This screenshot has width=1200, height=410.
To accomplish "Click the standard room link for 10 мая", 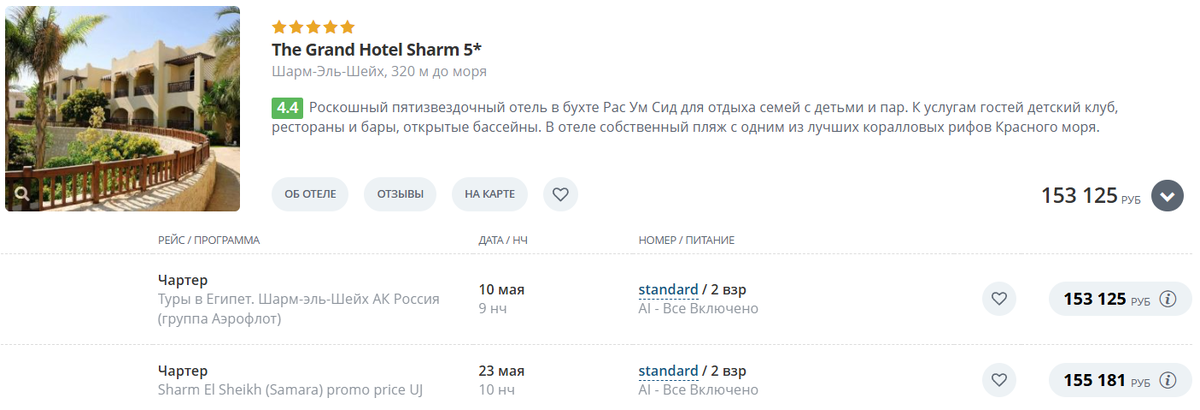I will (668, 290).
